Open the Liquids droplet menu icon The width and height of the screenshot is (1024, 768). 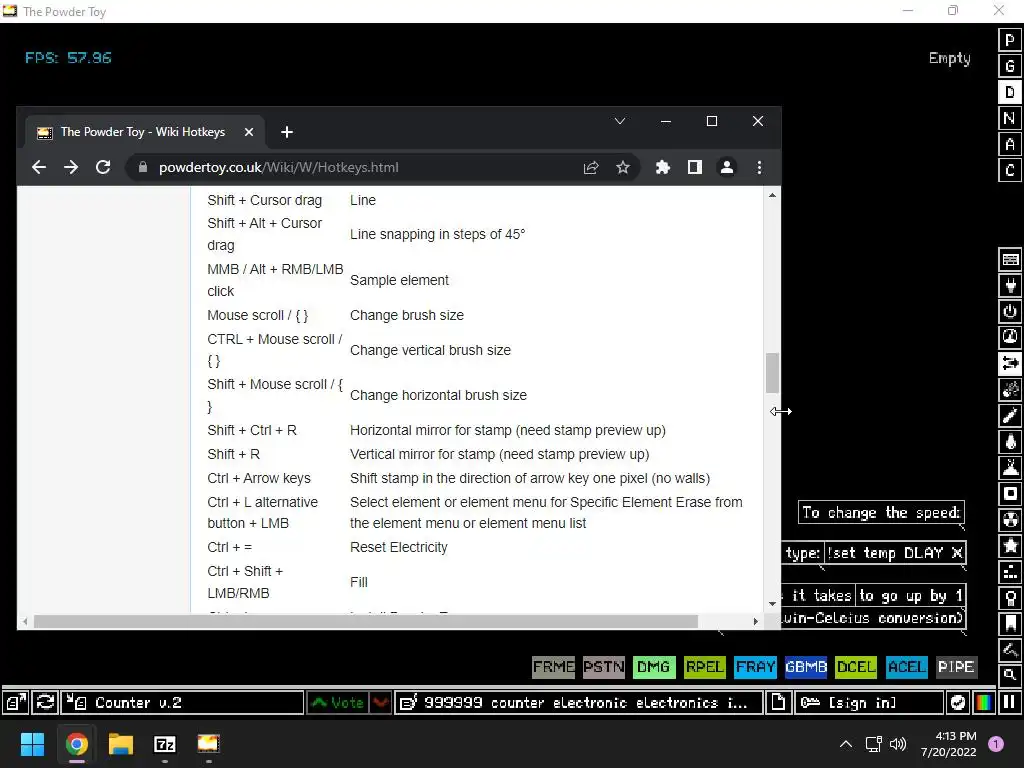coord(1010,442)
